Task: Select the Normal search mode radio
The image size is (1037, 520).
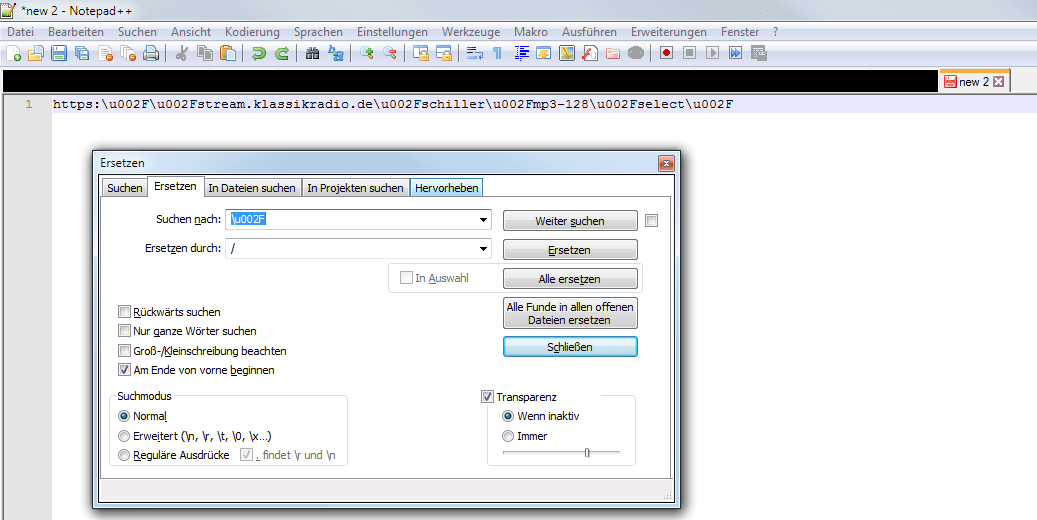Action: click(124, 416)
